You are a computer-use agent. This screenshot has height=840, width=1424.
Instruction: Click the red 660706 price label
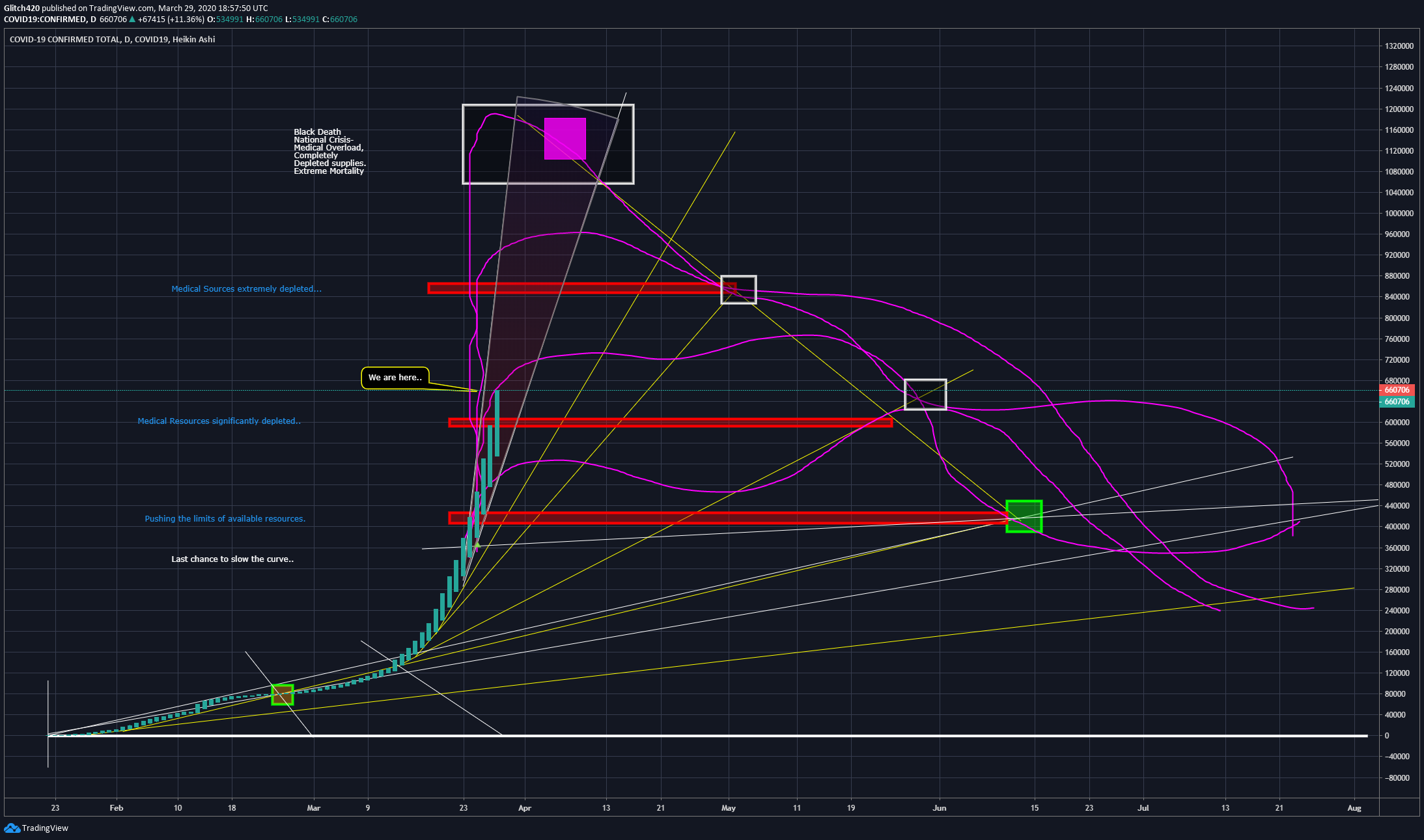click(1397, 390)
